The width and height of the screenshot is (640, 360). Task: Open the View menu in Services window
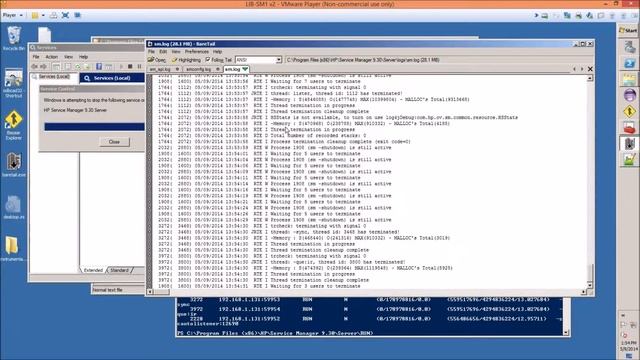[x=68, y=57]
